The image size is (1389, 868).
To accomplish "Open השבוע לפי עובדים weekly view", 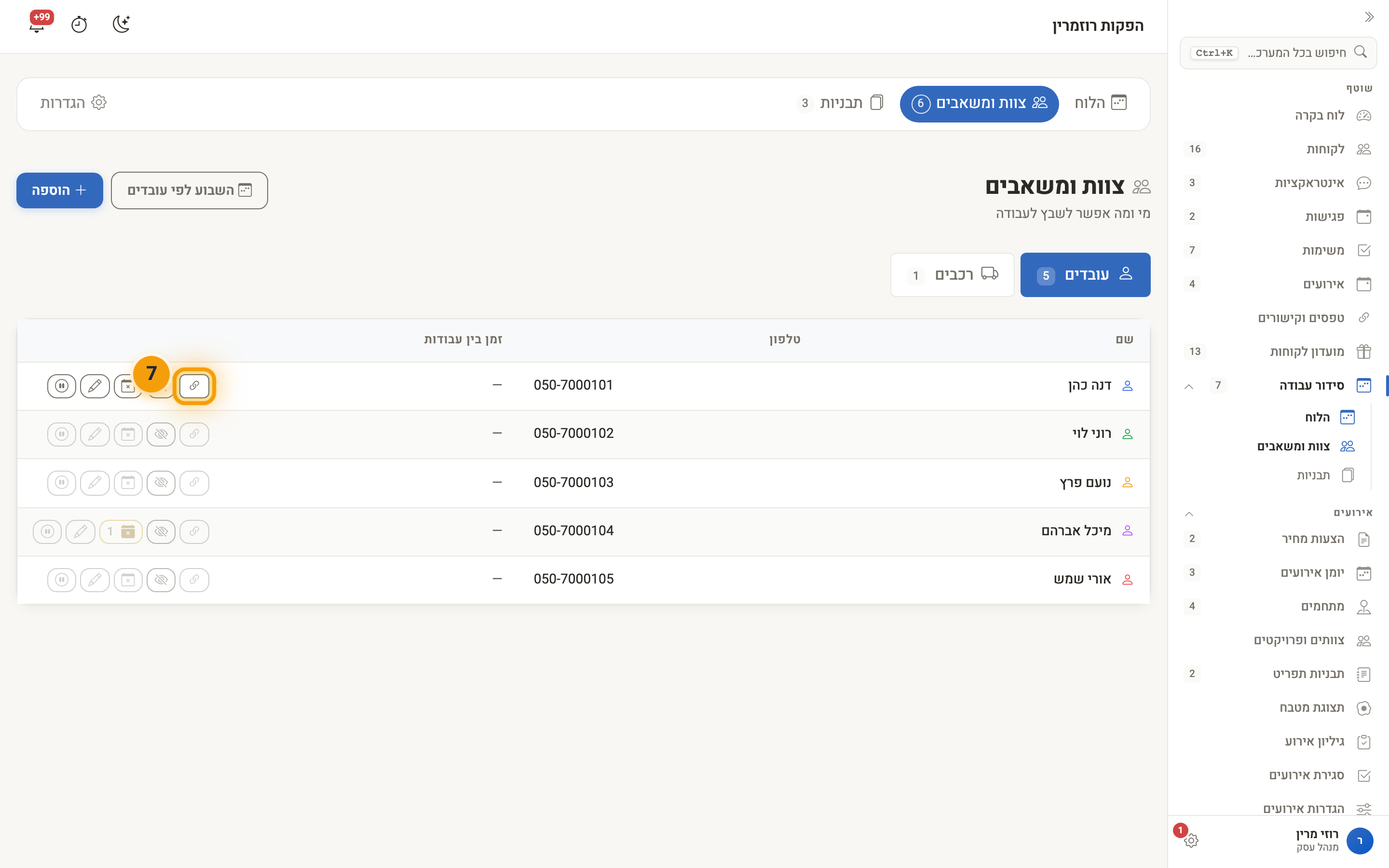I will click(x=190, y=190).
